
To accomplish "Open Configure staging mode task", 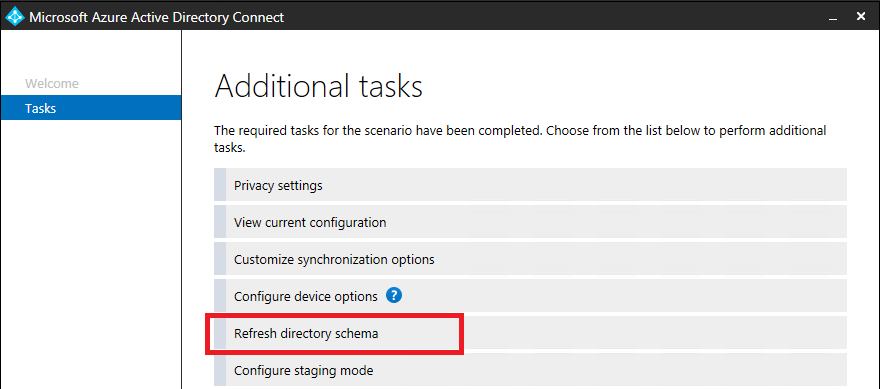I will coord(530,370).
